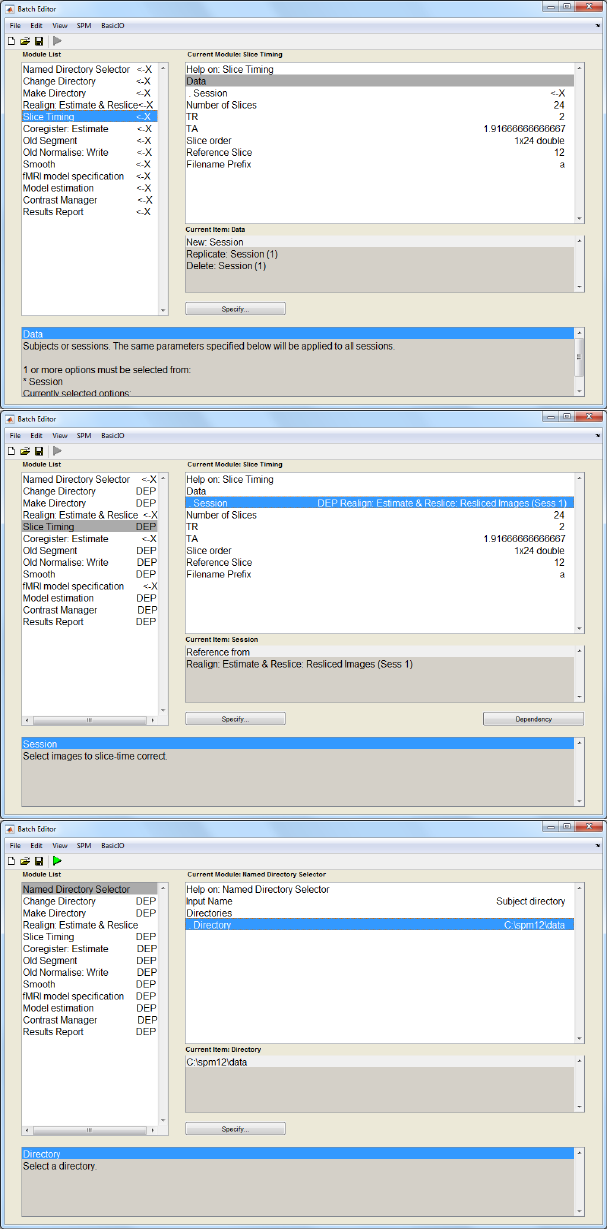Viewport: 607px width, 1229px height.
Task: Select Reference Slice row in middle window
Action: pos(379,562)
